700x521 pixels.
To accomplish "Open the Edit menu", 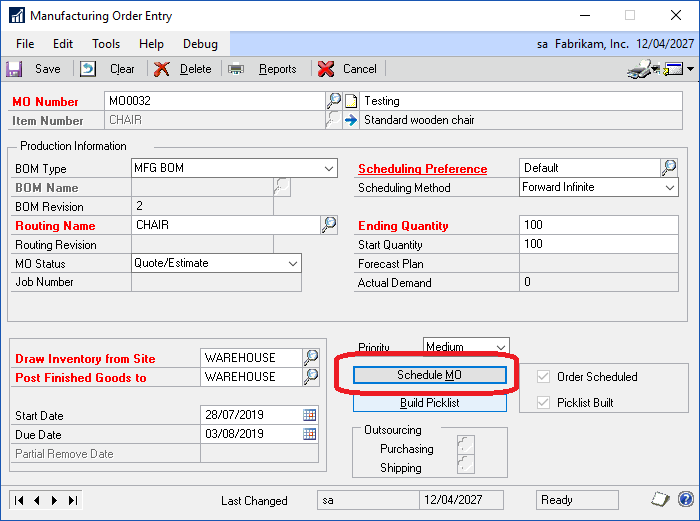I will 63,44.
